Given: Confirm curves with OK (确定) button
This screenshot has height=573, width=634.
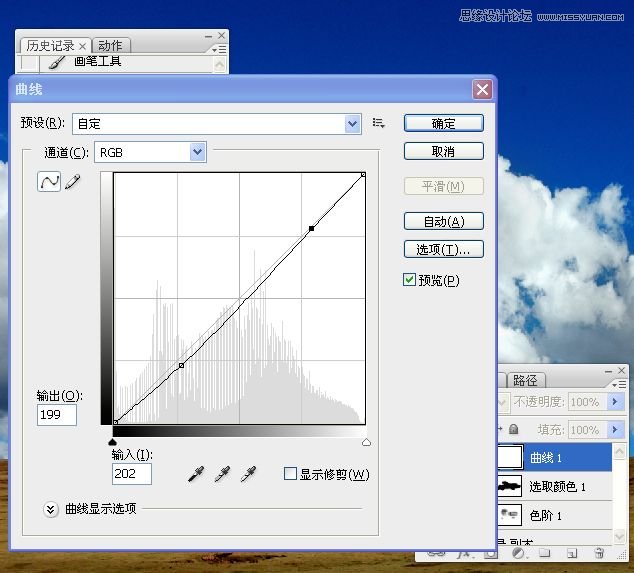Looking at the screenshot, I should pyautogui.click(x=444, y=123).
